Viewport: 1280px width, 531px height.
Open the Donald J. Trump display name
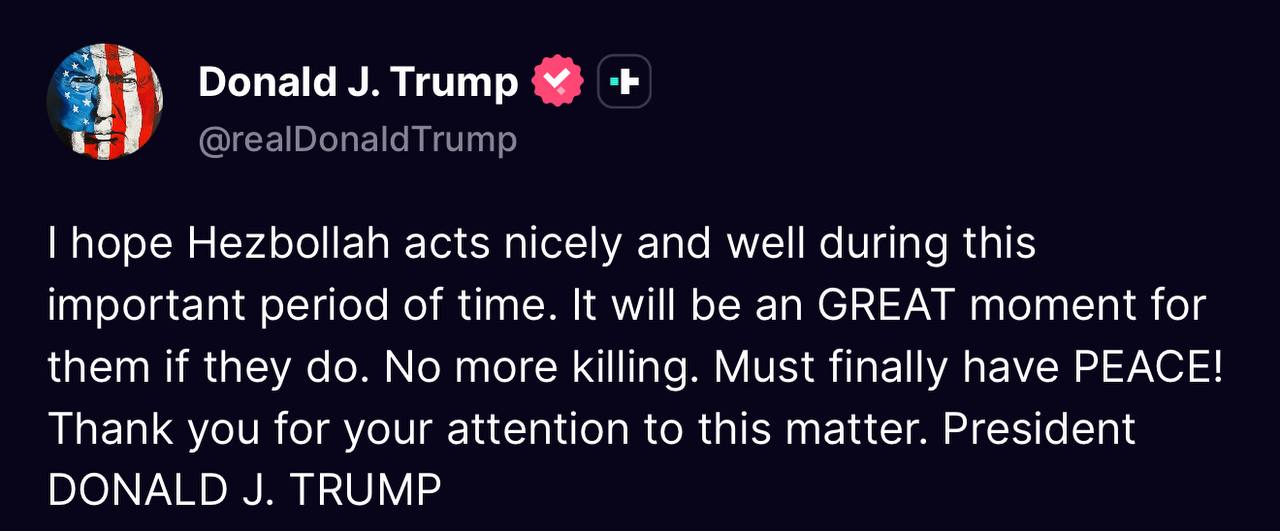coord(358,82)
